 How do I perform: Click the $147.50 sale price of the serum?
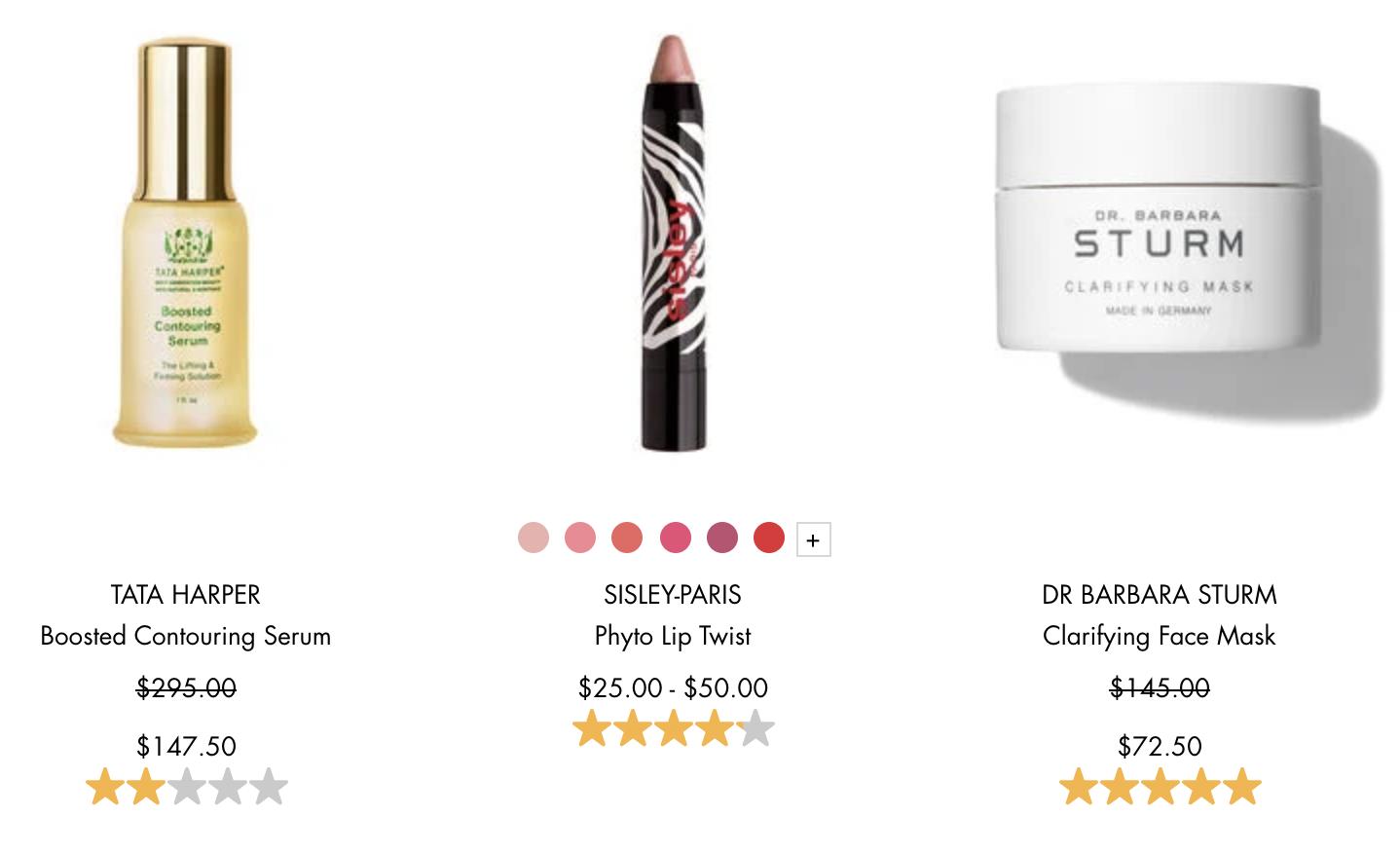click(186, 747)
